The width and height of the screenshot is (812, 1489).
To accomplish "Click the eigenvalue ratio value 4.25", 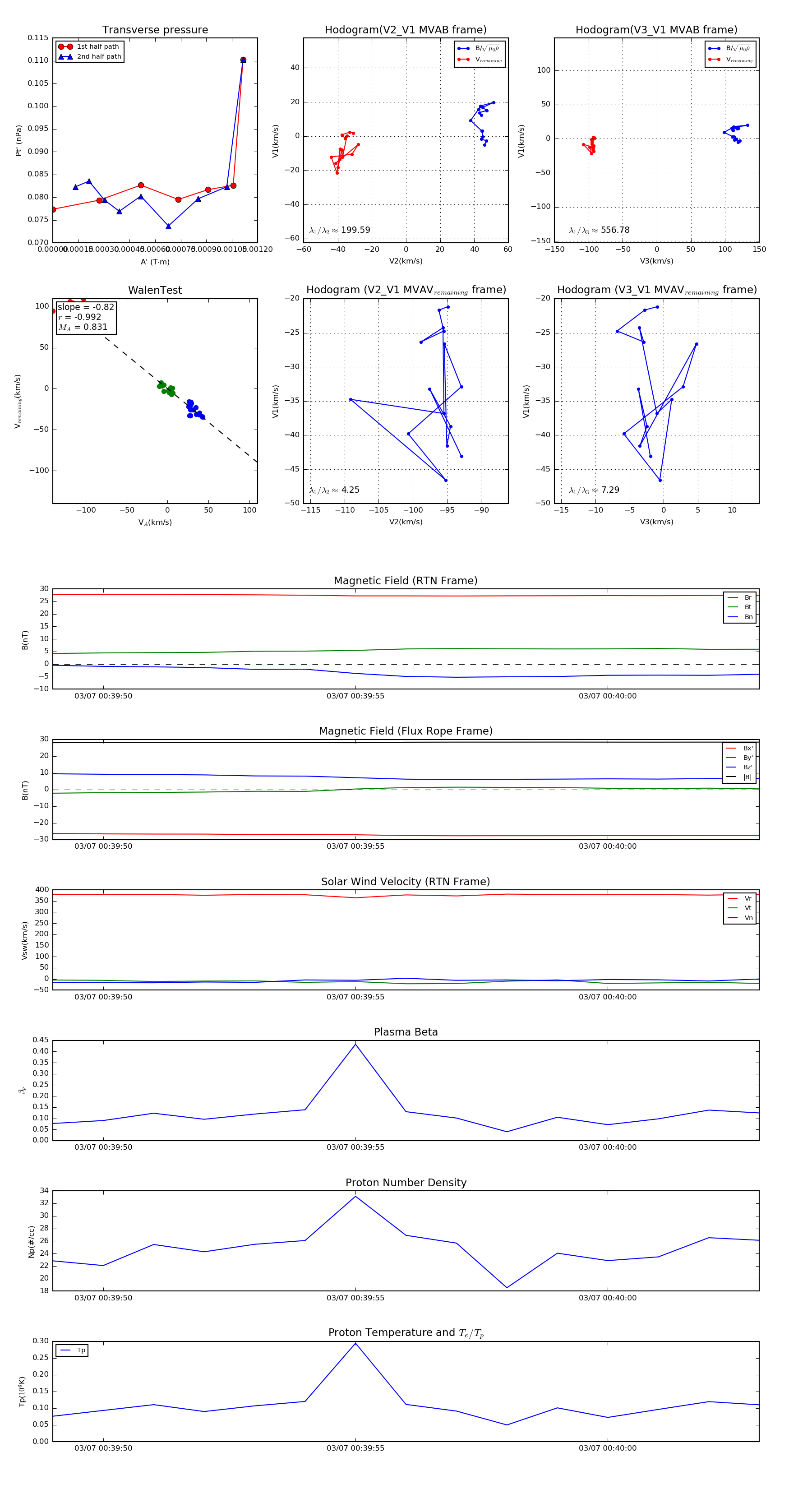I will (x=350, y=490).
